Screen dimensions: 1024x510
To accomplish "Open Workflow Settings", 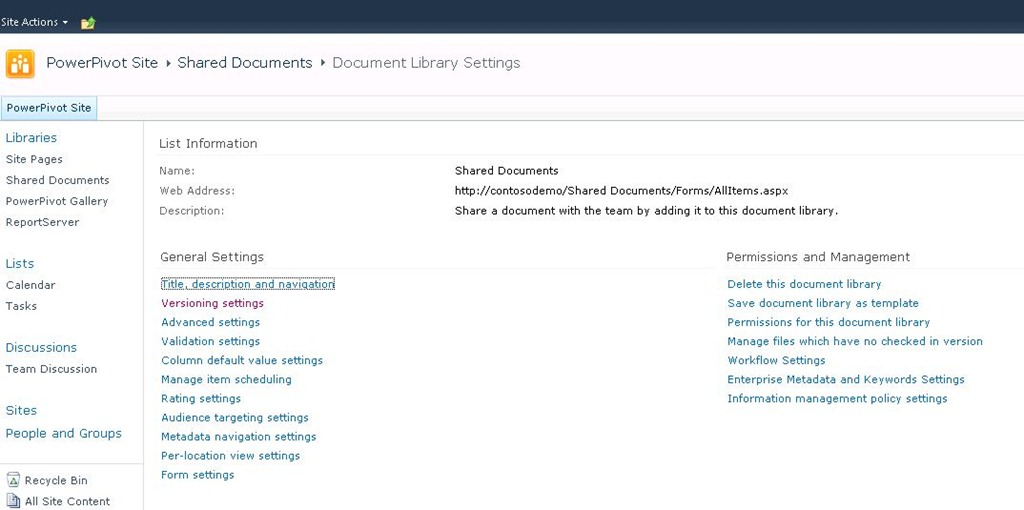I will pyautogui.click(x=776, y=360).
